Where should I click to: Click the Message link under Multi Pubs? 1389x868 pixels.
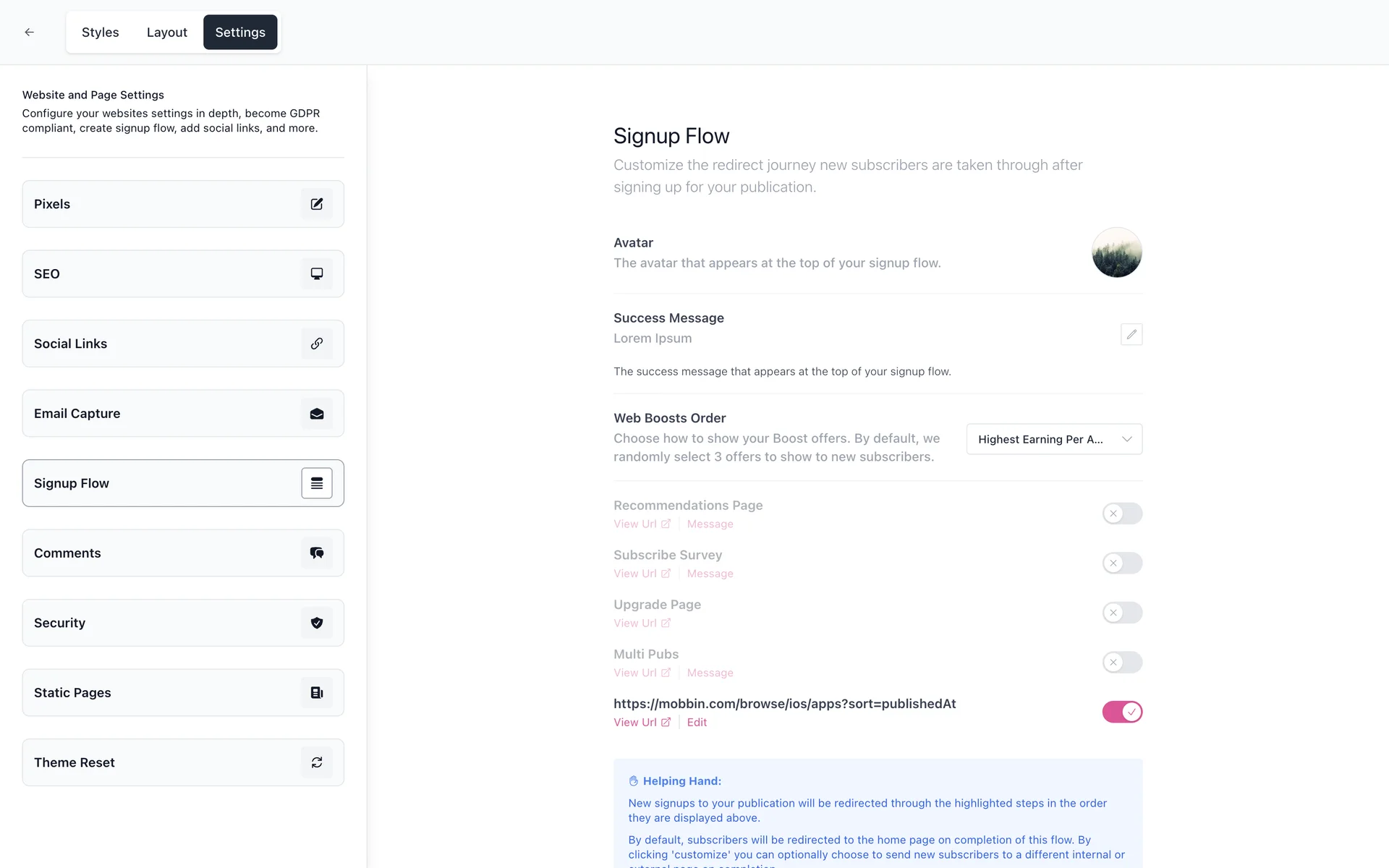(x=710, y=673)
